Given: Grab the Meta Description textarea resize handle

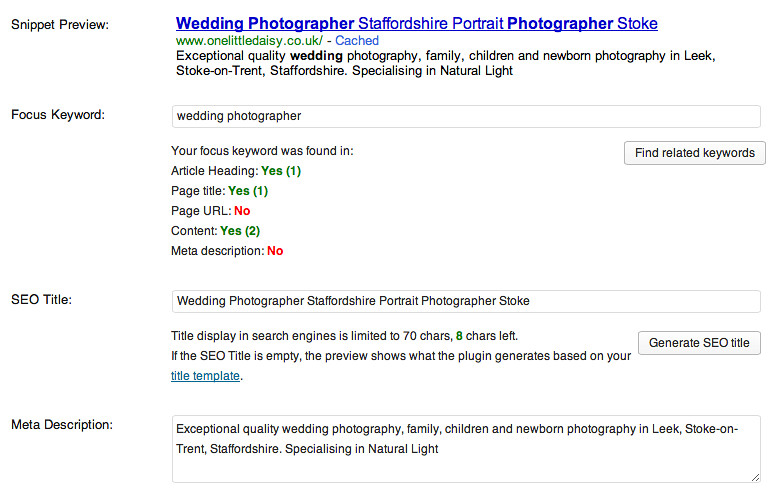Looking at the screenshot, I should (x=755, y=478).
